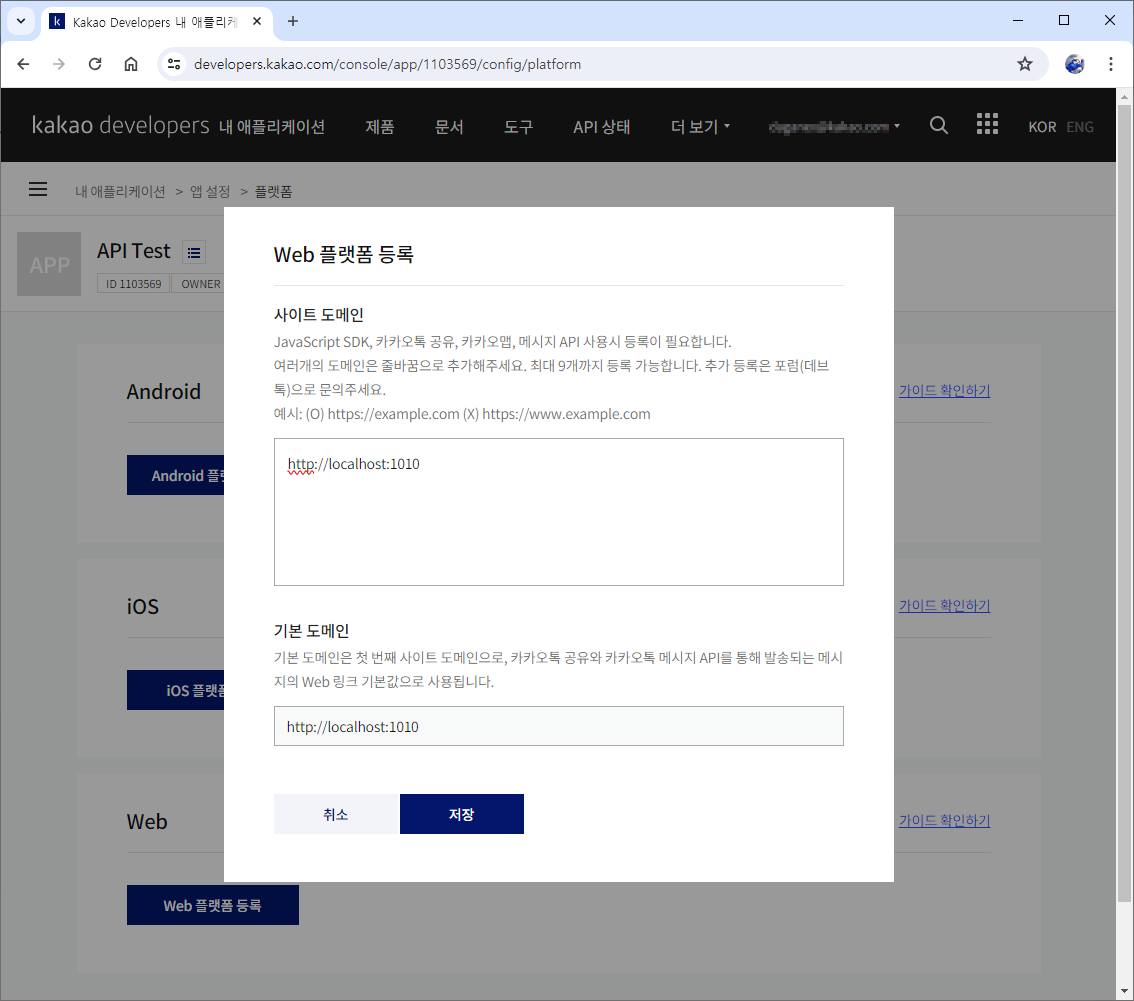Click the ID 1103569 badge
The height and width of the screenshot is (1001, 1134).
click(x=134, y=284)
